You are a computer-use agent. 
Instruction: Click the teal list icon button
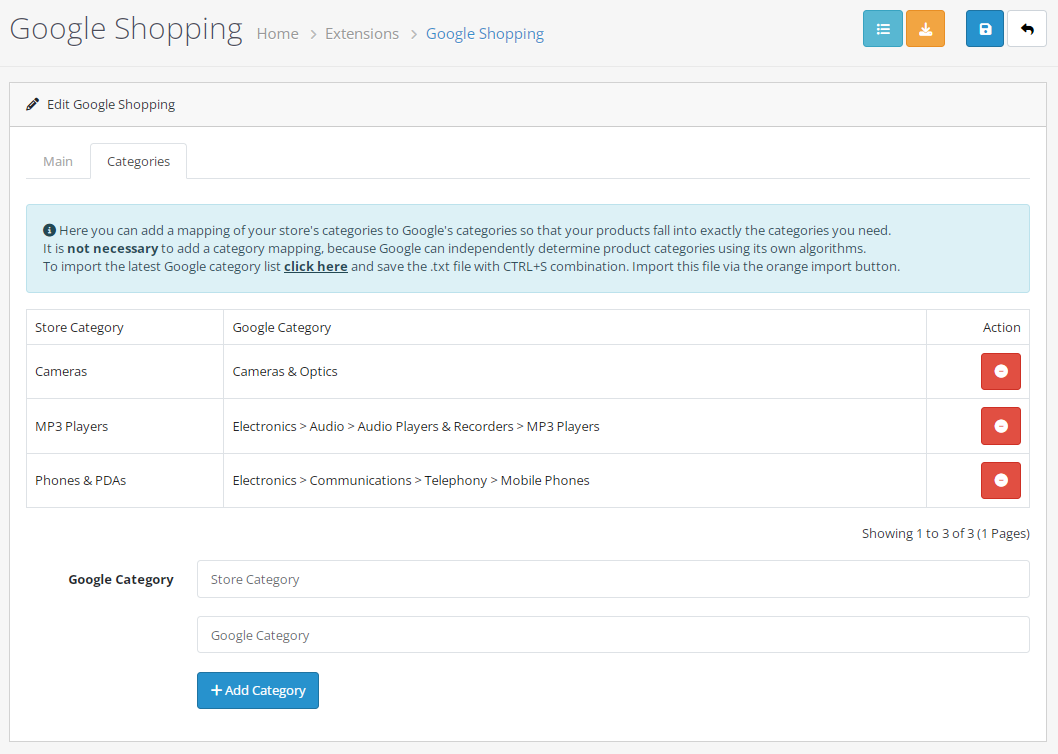[x=883, y=29]
